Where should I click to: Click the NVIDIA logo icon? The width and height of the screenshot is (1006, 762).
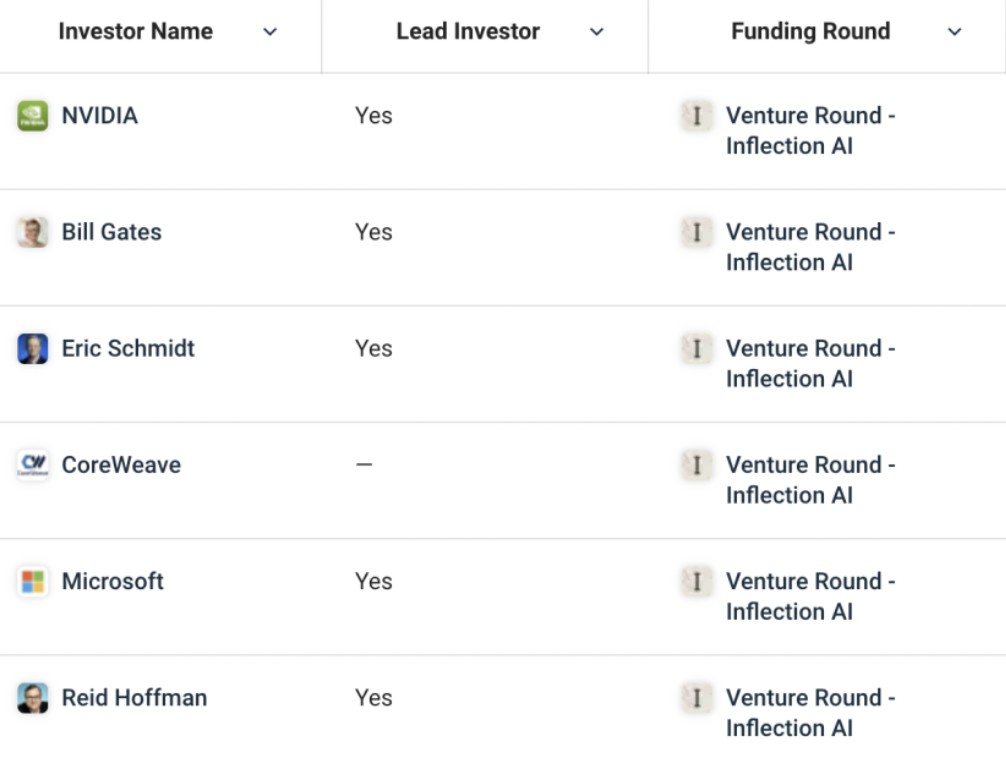tap(33, 116)
